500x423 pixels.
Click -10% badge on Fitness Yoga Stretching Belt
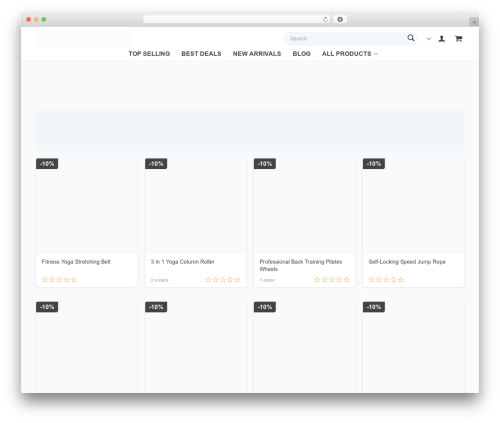coord(47,164)
